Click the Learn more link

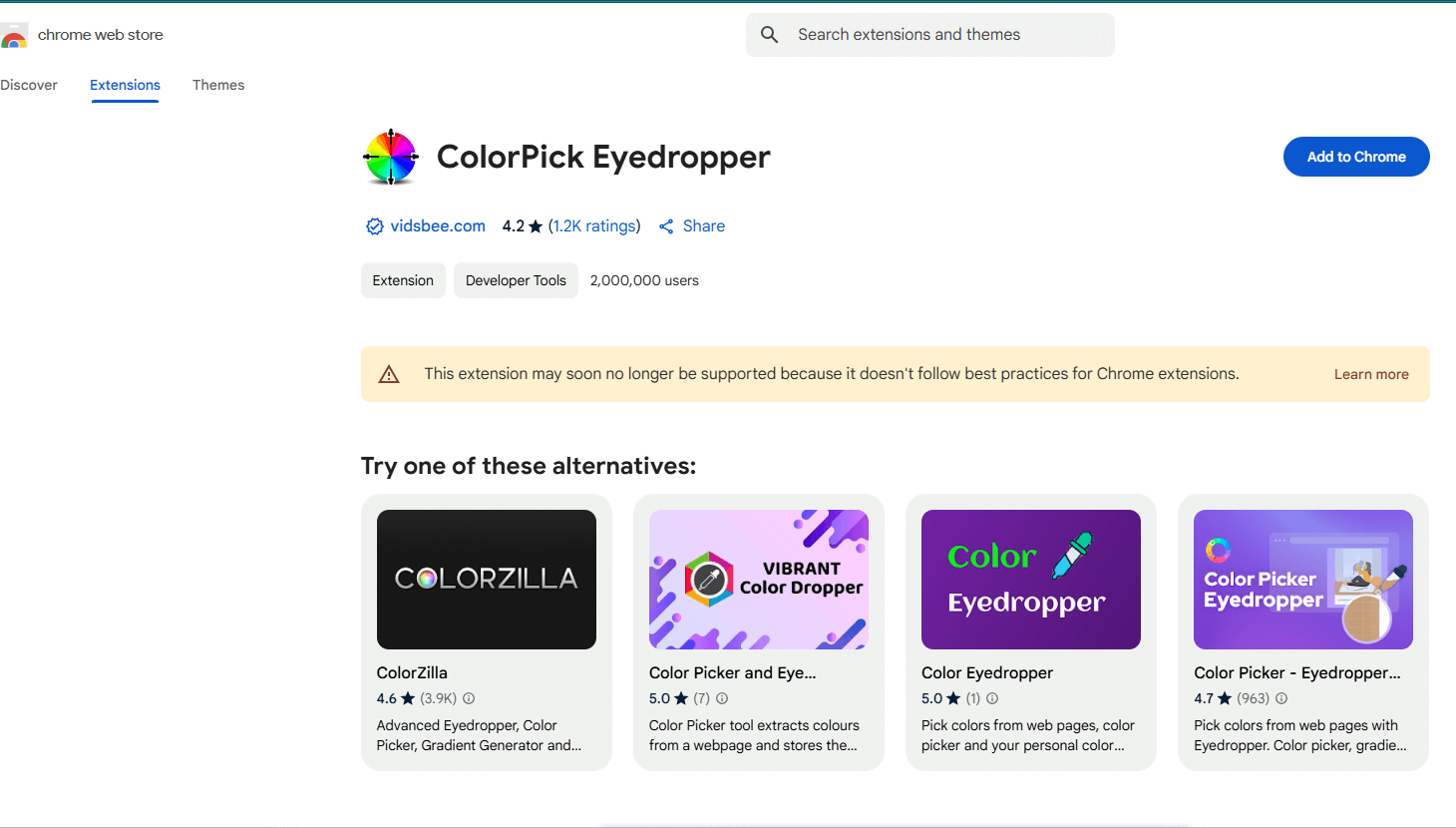[1371, 373]
